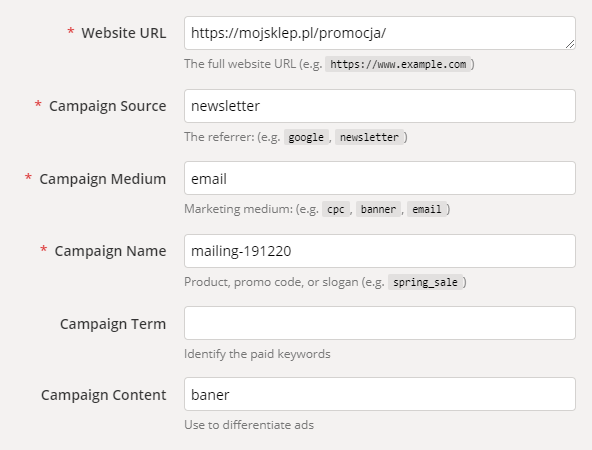Grab the resize handle of URL textarea
592x450 pixels.
(x=570, y=44)
